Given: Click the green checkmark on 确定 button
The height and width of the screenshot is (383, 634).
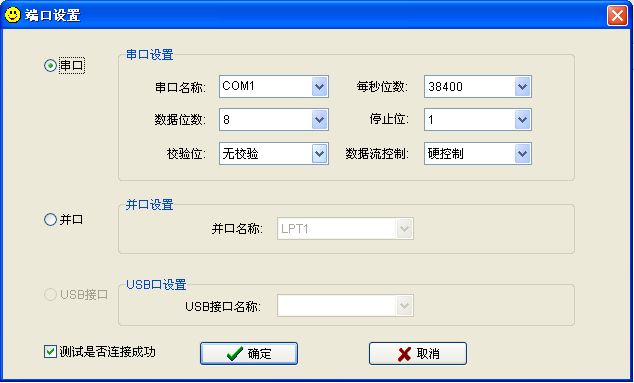Looking at the screenshot, I should coord(234,354).
